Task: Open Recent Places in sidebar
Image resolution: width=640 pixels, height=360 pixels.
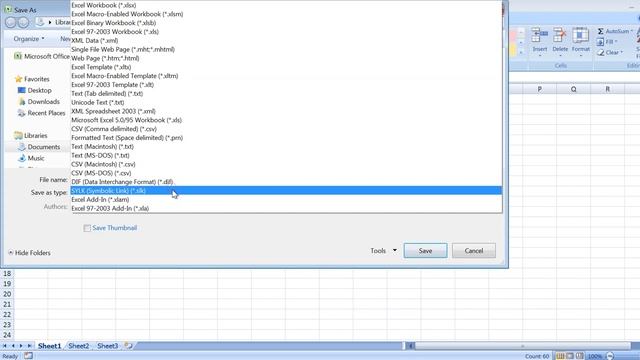Action: pos(42,113)
